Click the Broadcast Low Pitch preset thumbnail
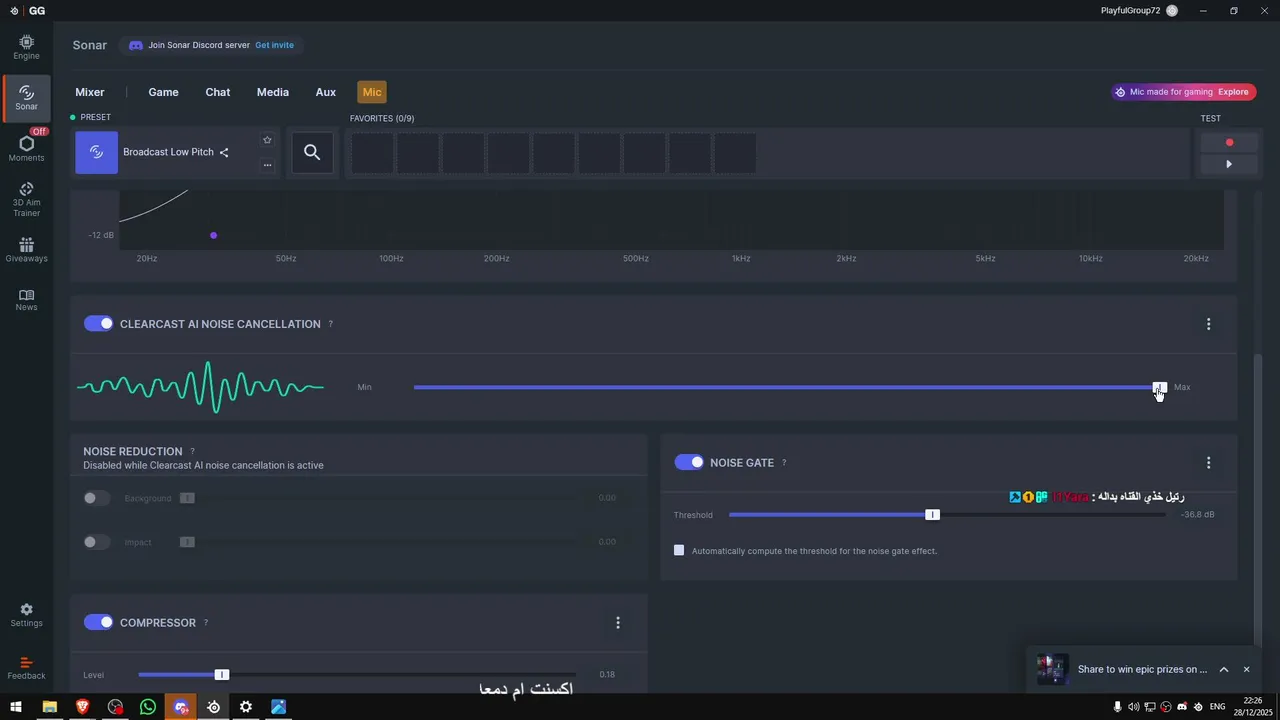This screenshot has width=1280, height=720. click(x=96, y=152)
